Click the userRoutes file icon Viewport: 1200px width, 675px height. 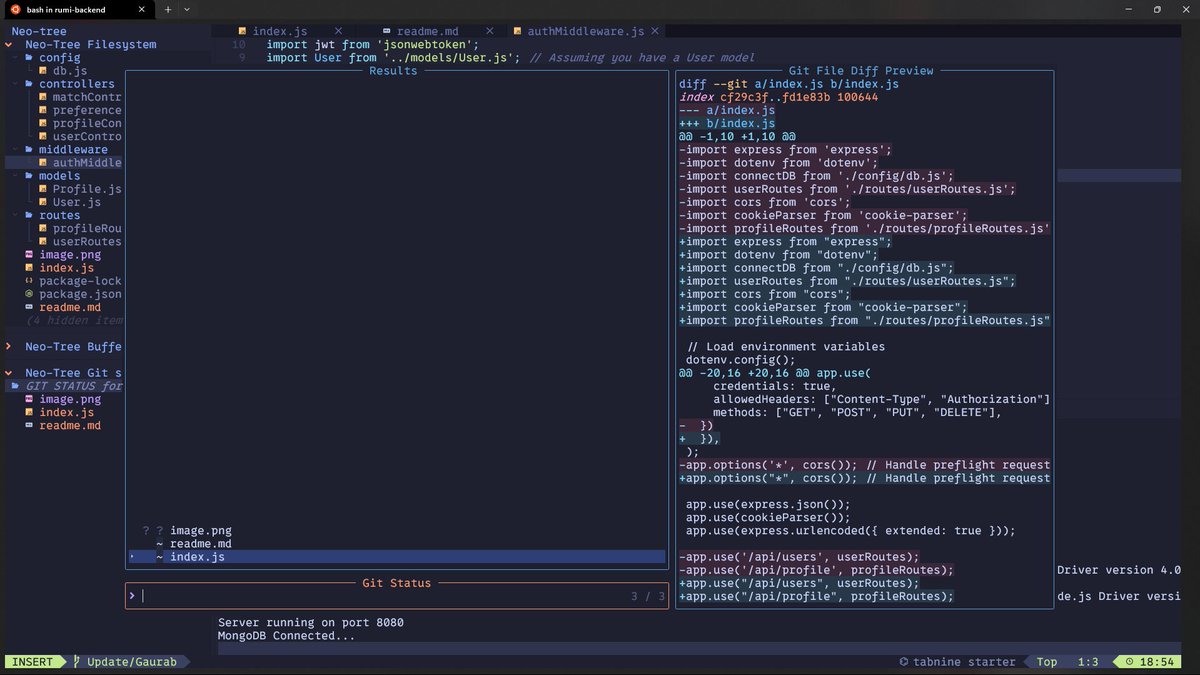(43, 241)
